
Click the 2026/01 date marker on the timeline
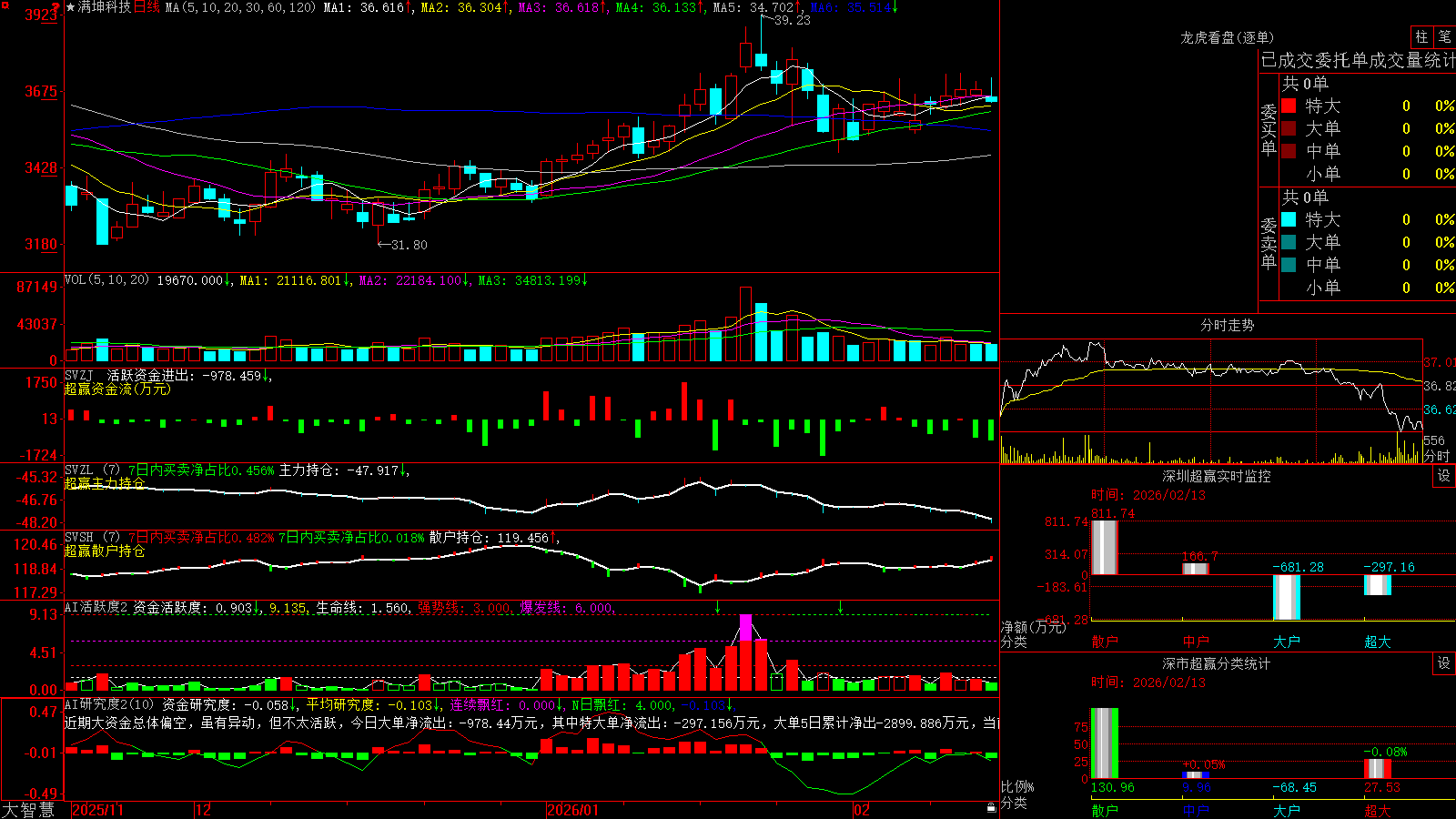[x=573, y=810]
